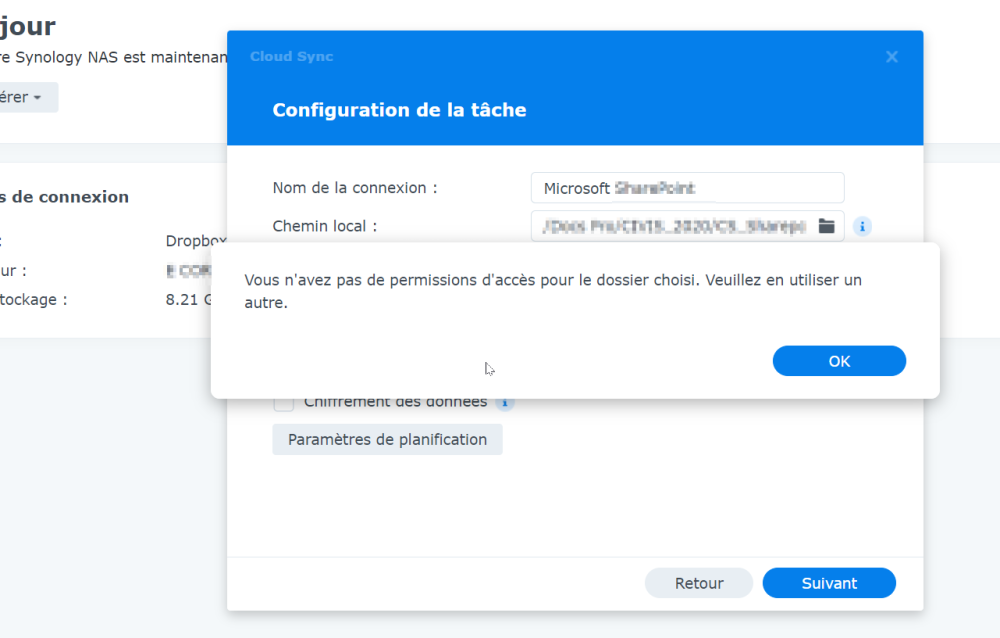Go back with the Retour button
Screen dimensions: 1000x638
point(699,583)
